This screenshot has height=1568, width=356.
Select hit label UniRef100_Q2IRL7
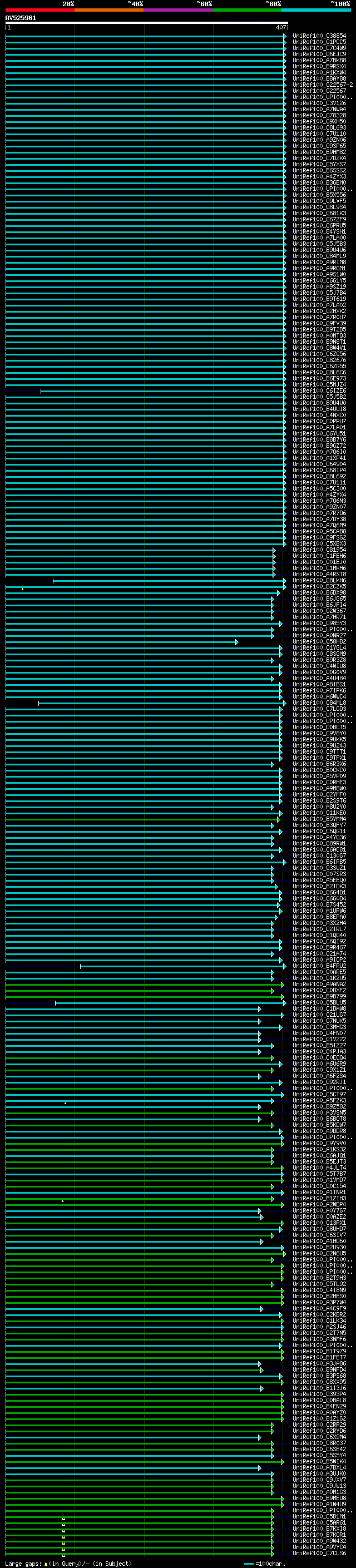pyautogui.click(x=319, y=929)
